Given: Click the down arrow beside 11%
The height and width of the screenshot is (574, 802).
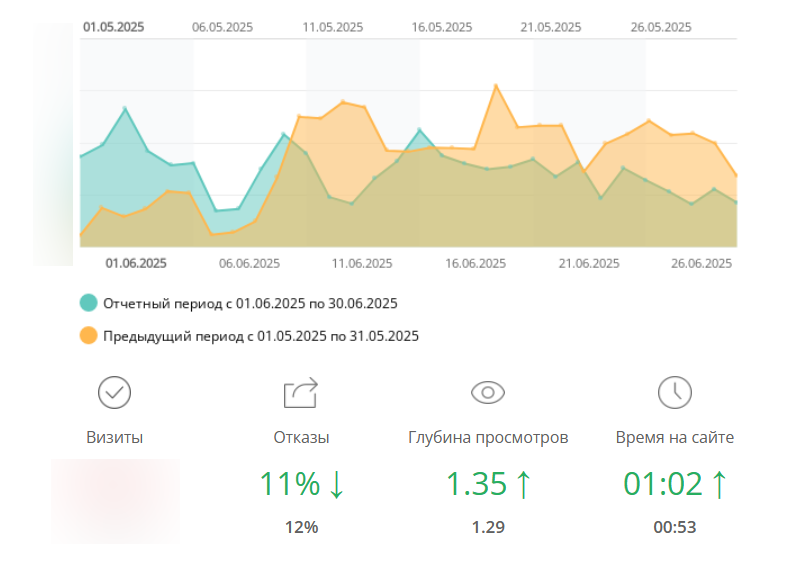Looking at the screenshot, I should (336, 484).
